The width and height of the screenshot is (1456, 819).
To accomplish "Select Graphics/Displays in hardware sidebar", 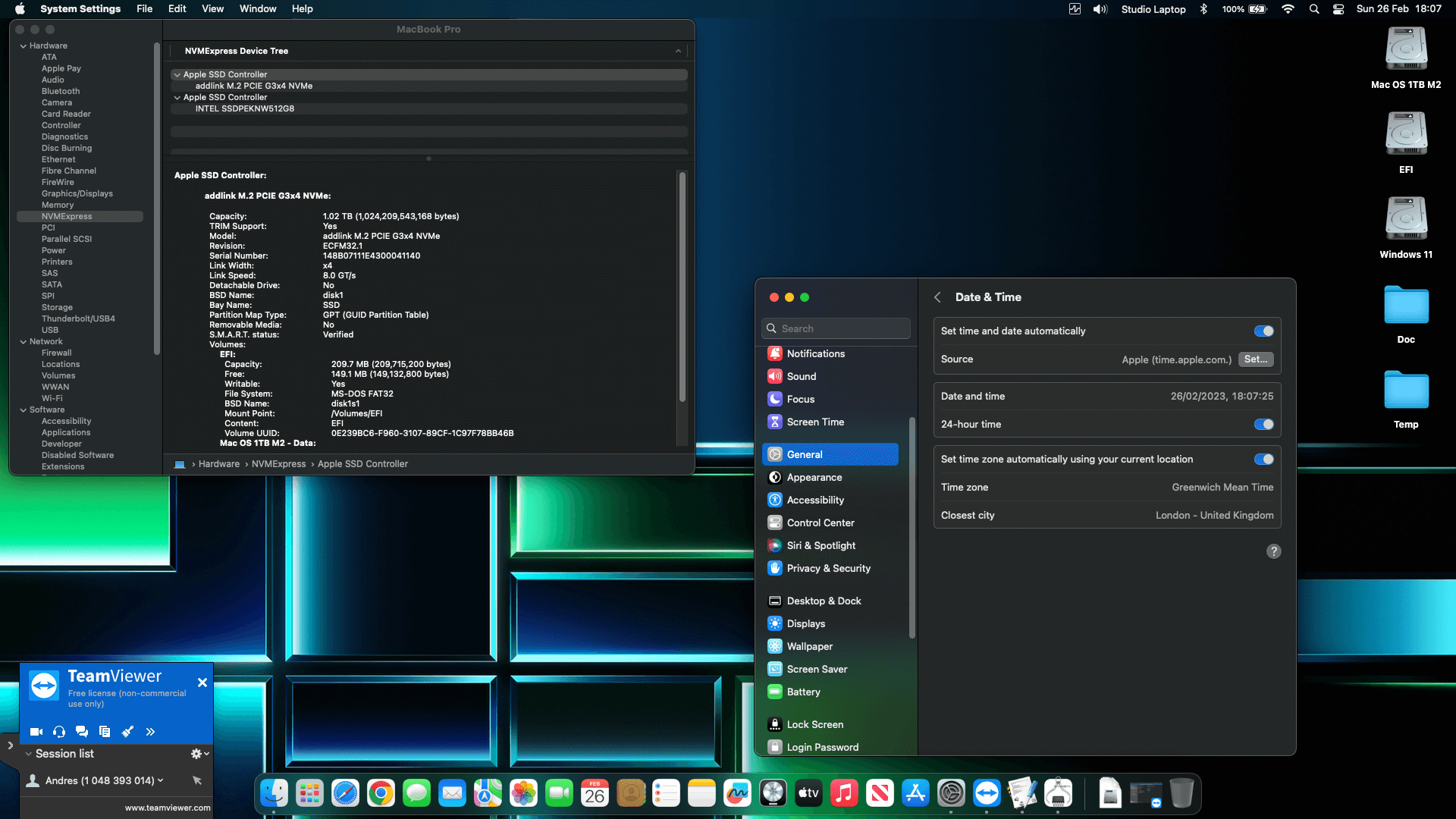I will coord(77,193).
